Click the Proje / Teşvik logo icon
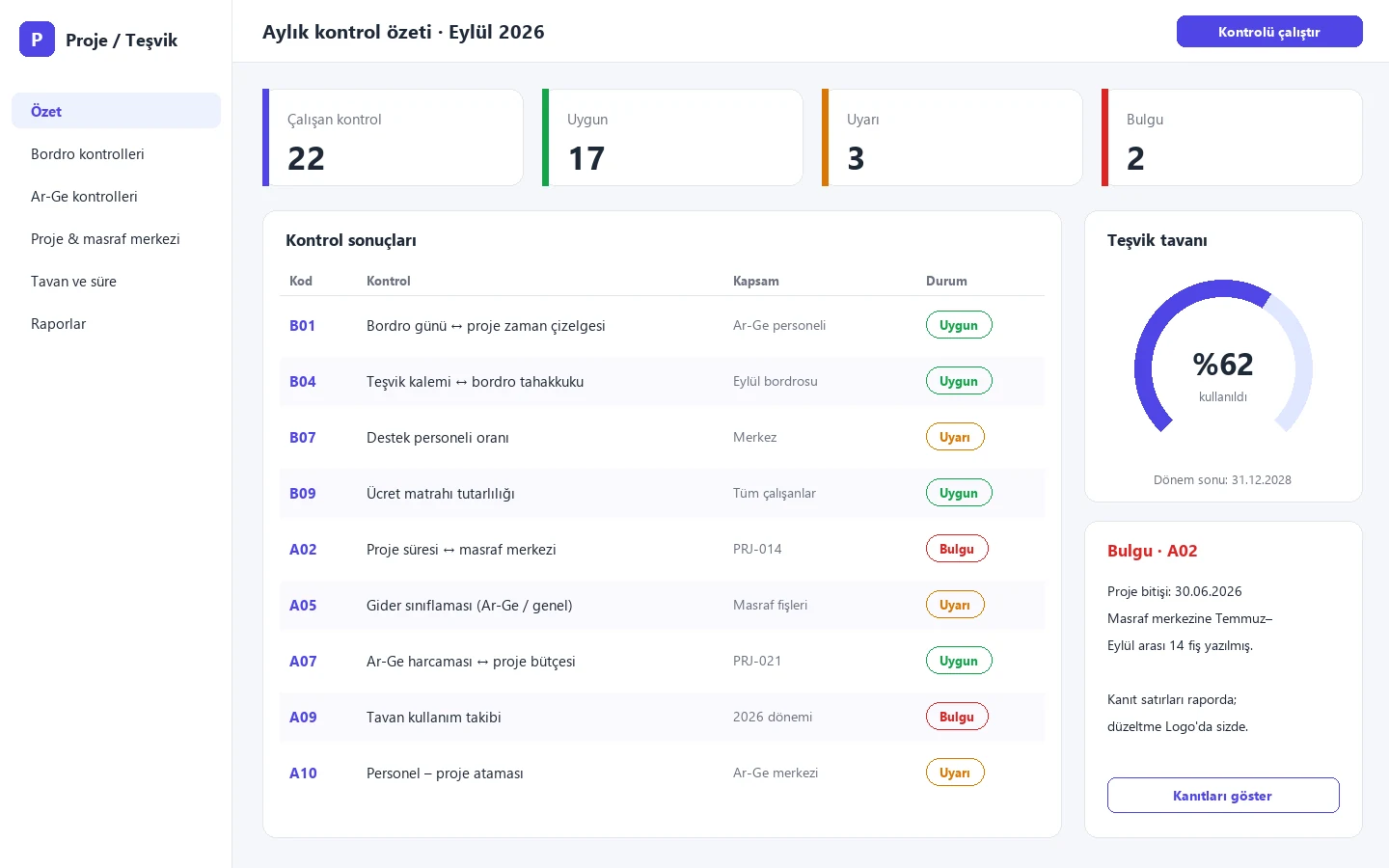This screenshot has width=1389, height=868. point(37,40)
